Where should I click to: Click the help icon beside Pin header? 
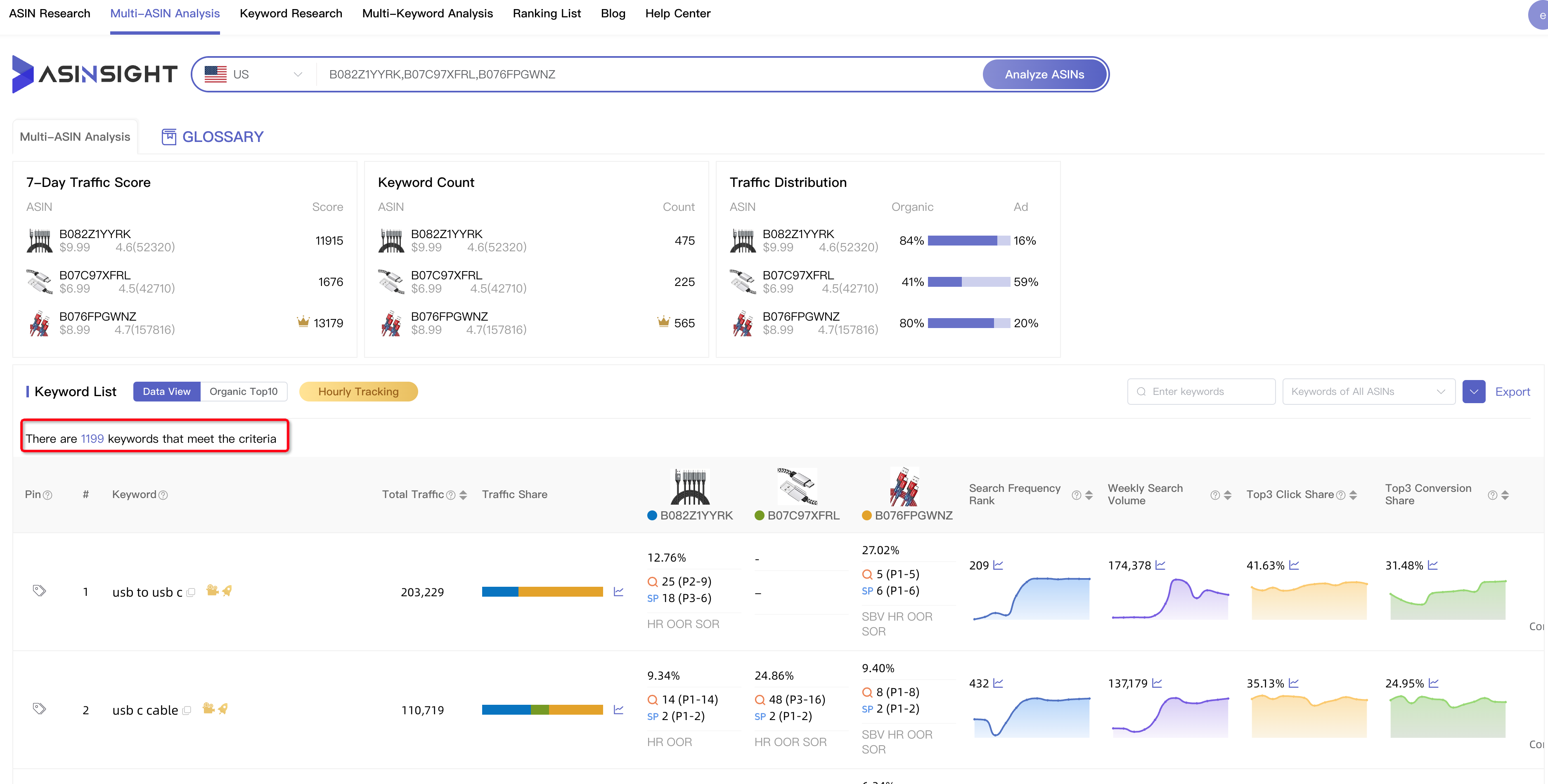pyautogui.click(x=48, y=495)
